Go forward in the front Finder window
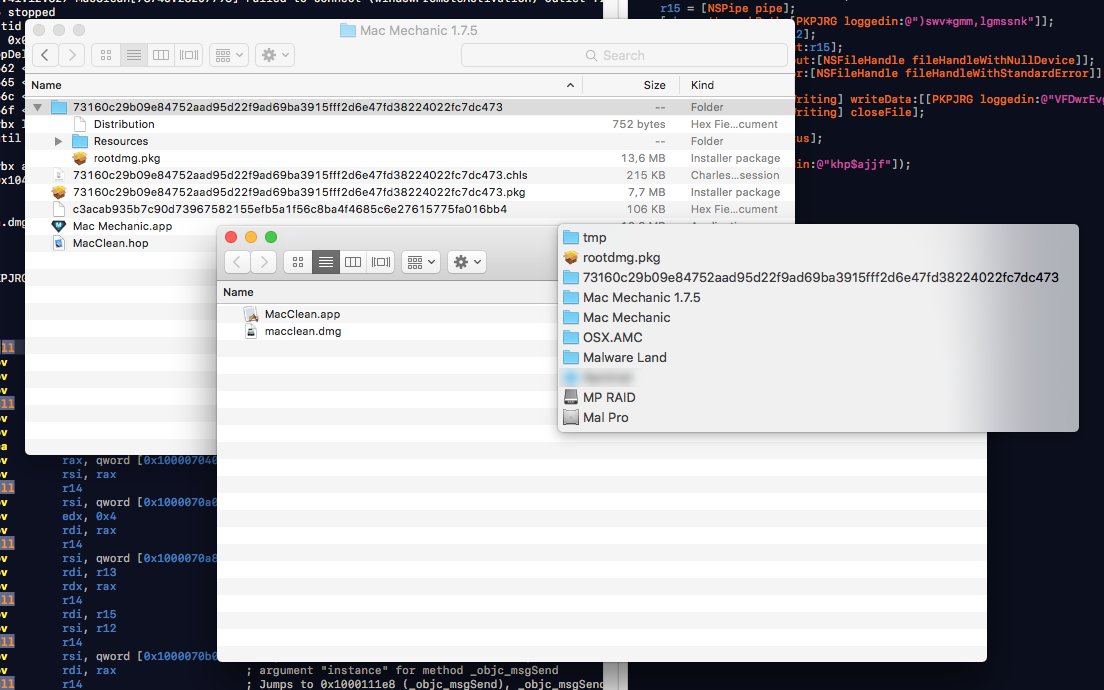The height and width of the screenshot is (690, 1104). point(264,262)
